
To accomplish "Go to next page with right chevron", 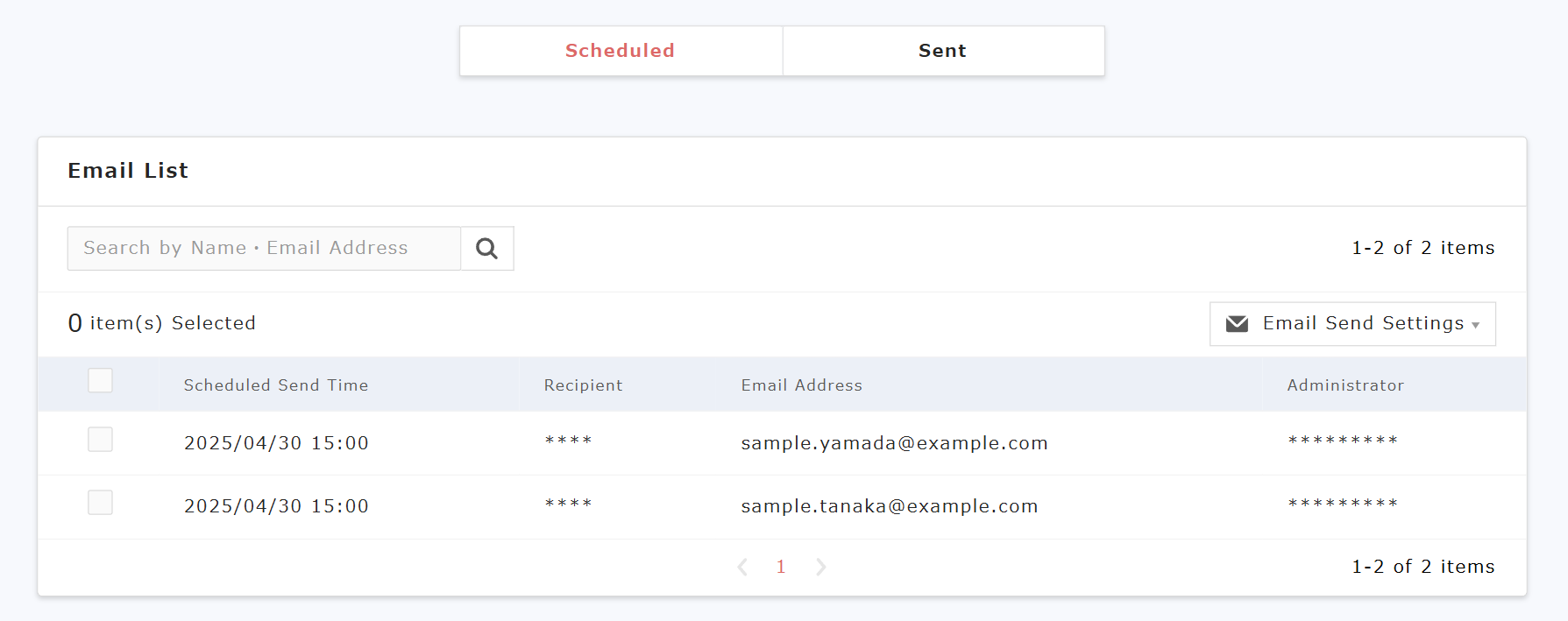I will (820, 567).
